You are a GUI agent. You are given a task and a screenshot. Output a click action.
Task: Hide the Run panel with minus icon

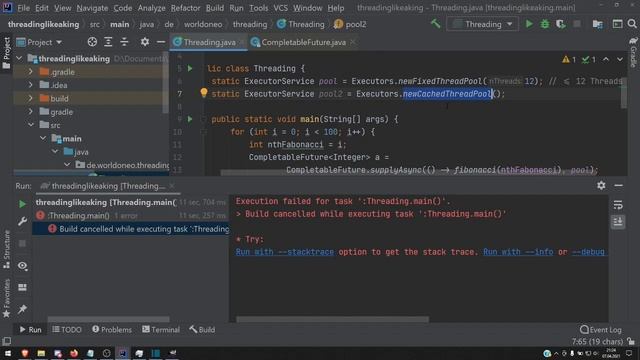619,186
